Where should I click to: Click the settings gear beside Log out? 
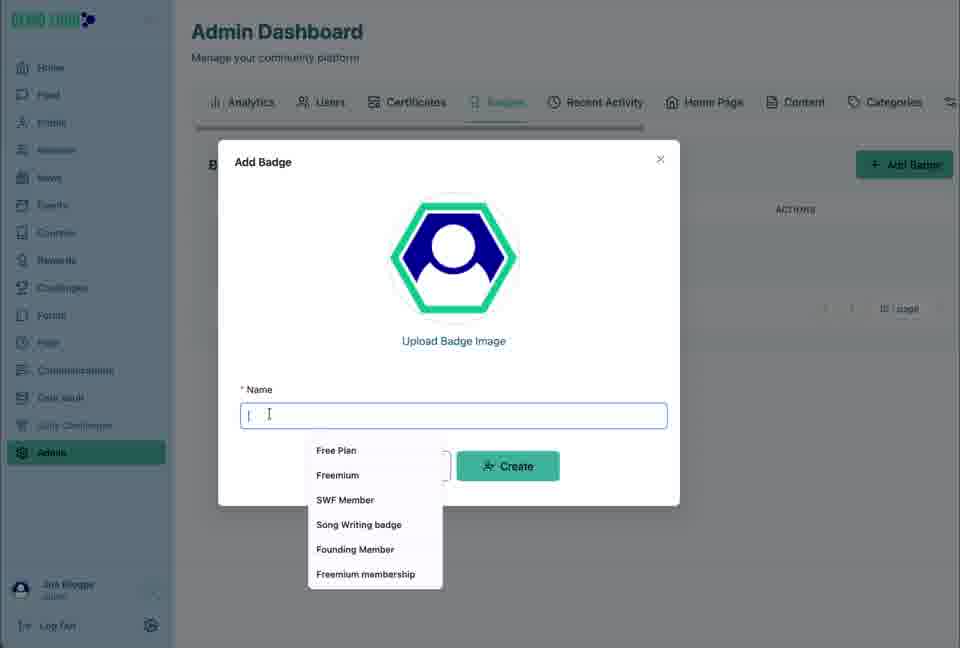point(151,625)
